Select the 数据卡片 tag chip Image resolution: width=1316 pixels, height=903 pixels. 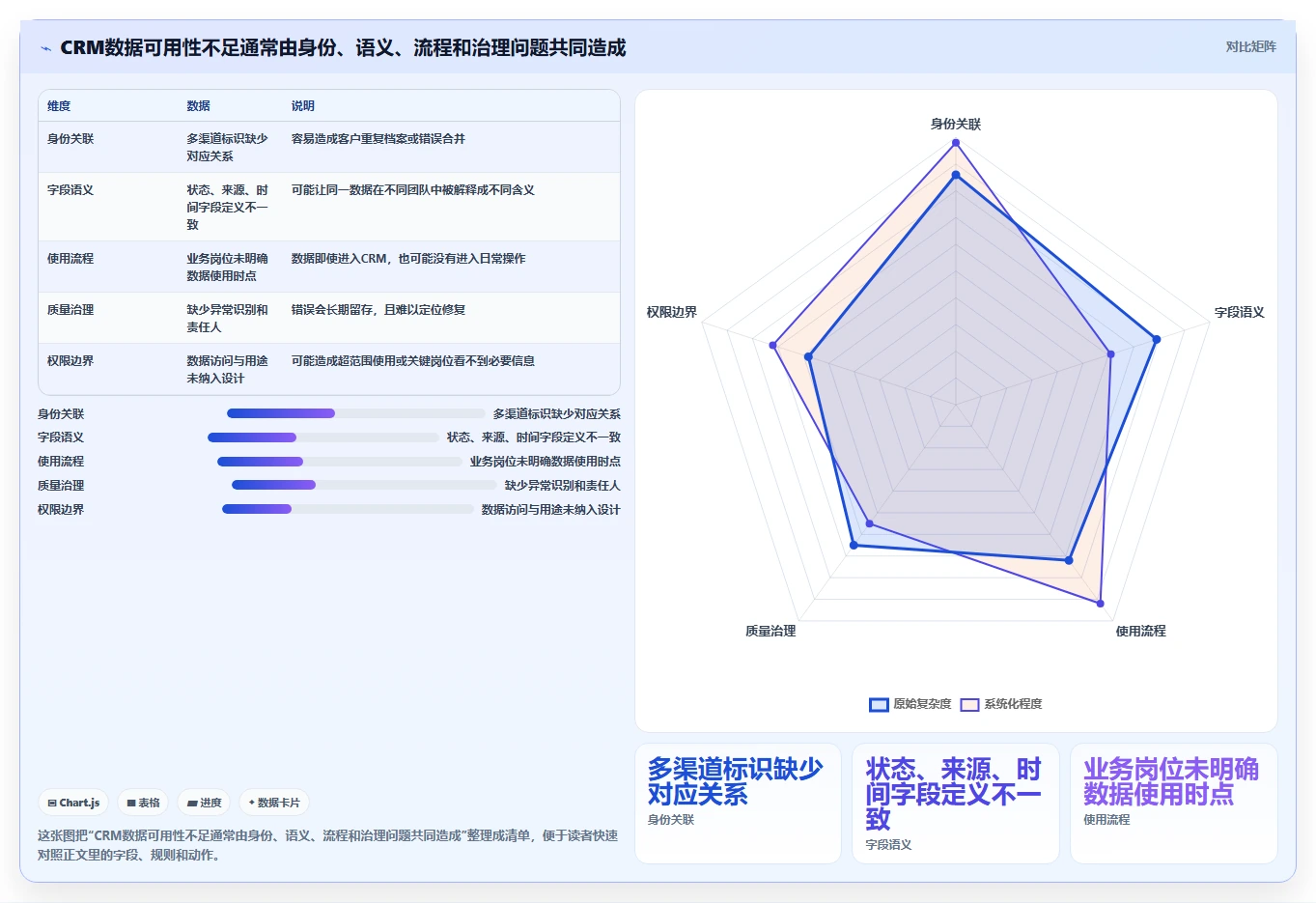[274, 803]
